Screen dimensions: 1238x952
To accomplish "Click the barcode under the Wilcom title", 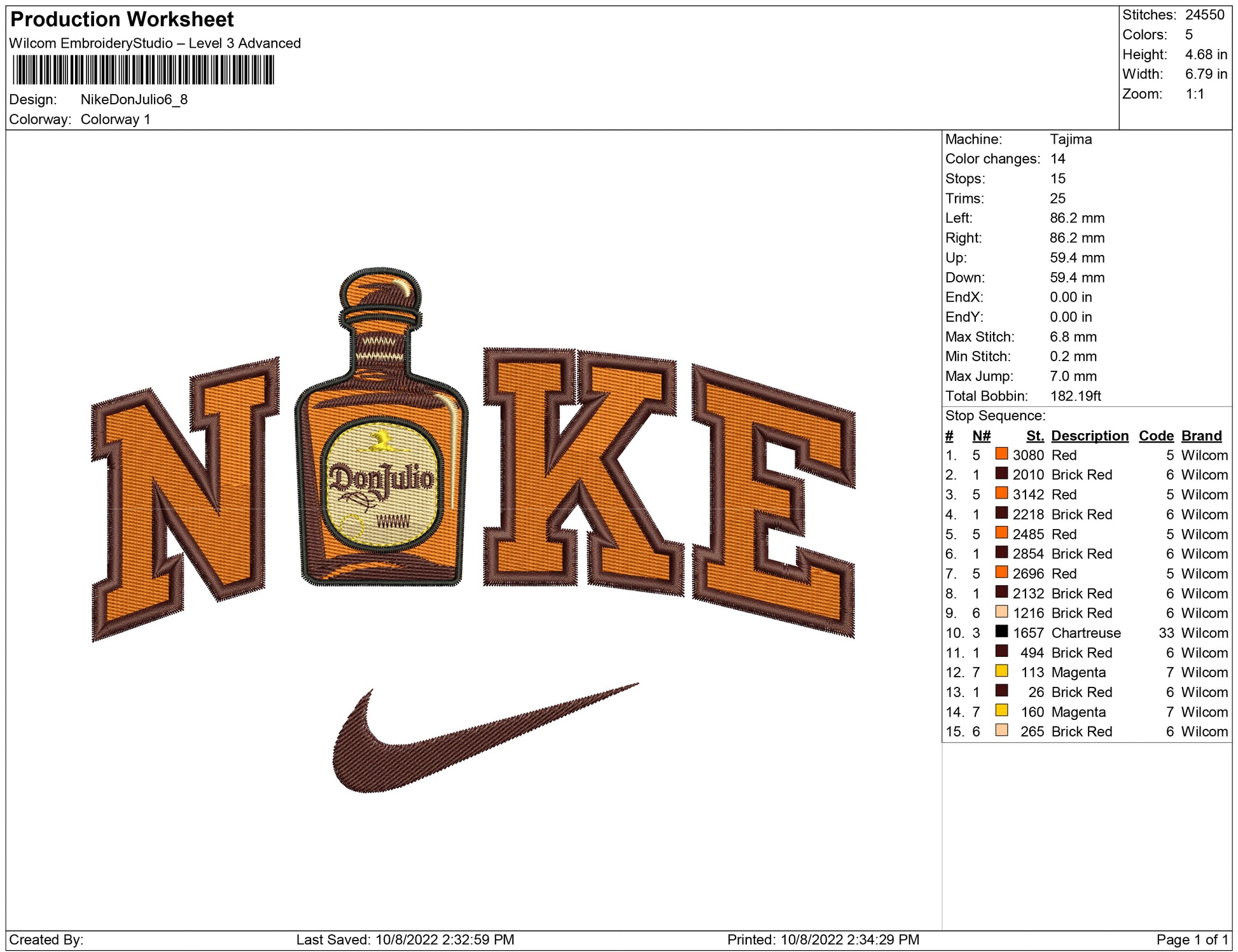I will [143, 70].
